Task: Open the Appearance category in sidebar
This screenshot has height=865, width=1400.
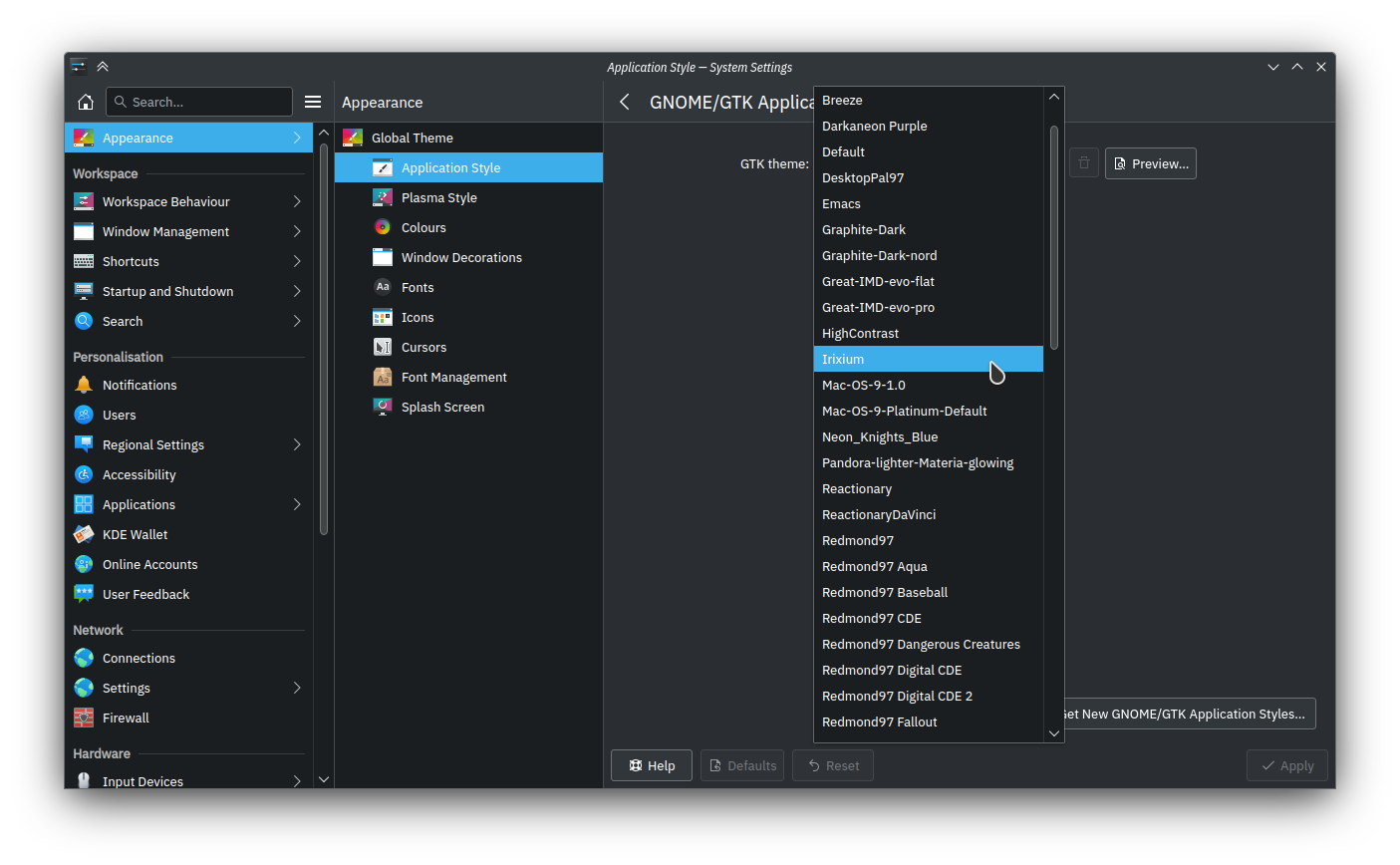Action: (x=188, y=138)
